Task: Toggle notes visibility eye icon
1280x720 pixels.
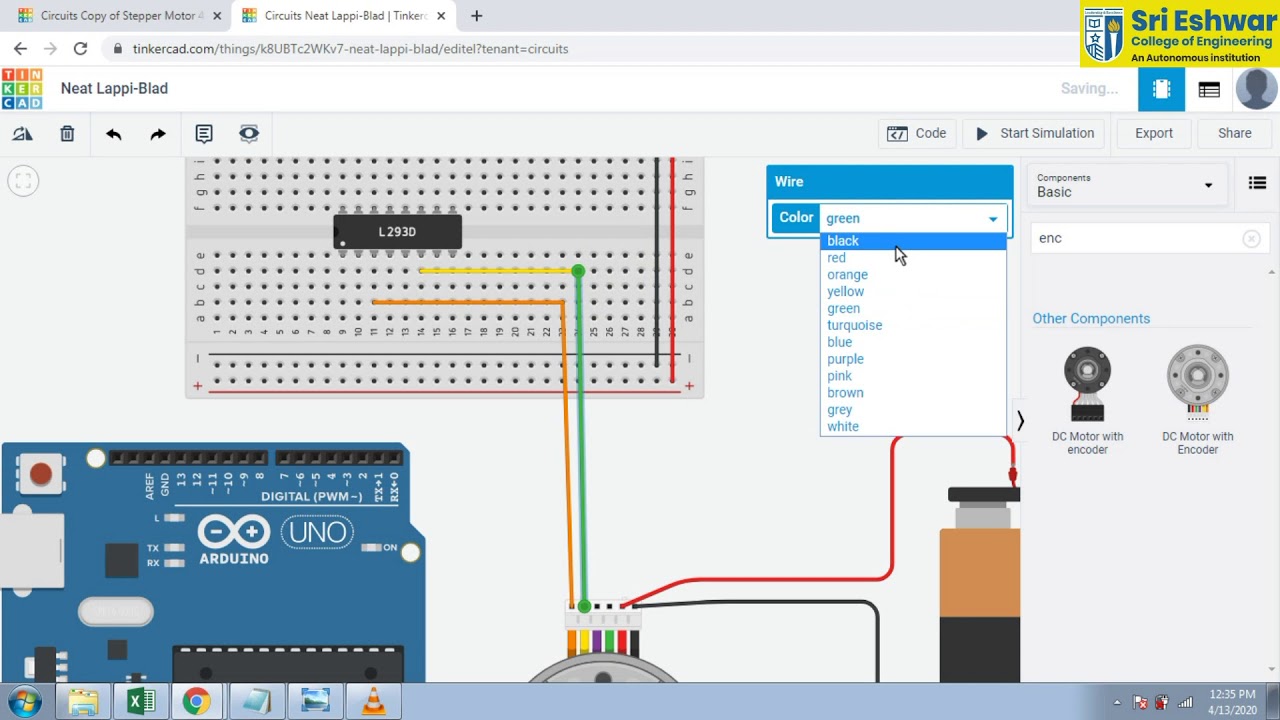Action: pos(249,133)
